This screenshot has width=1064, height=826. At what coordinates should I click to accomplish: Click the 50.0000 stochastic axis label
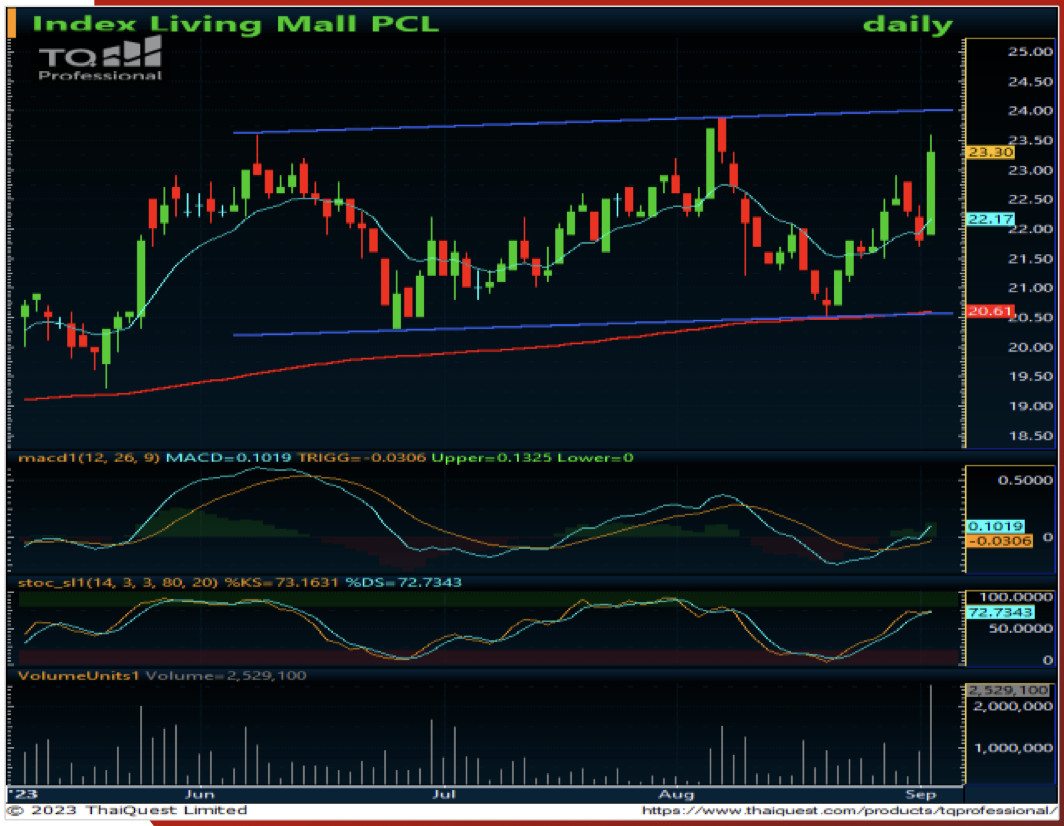click(1021, 628)
